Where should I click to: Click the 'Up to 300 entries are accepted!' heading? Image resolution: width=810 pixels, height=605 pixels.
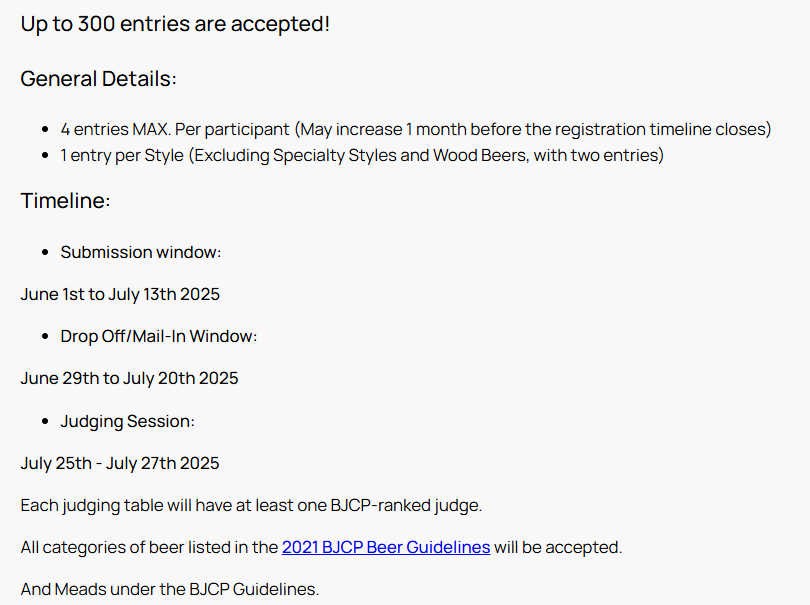(175, 24)
